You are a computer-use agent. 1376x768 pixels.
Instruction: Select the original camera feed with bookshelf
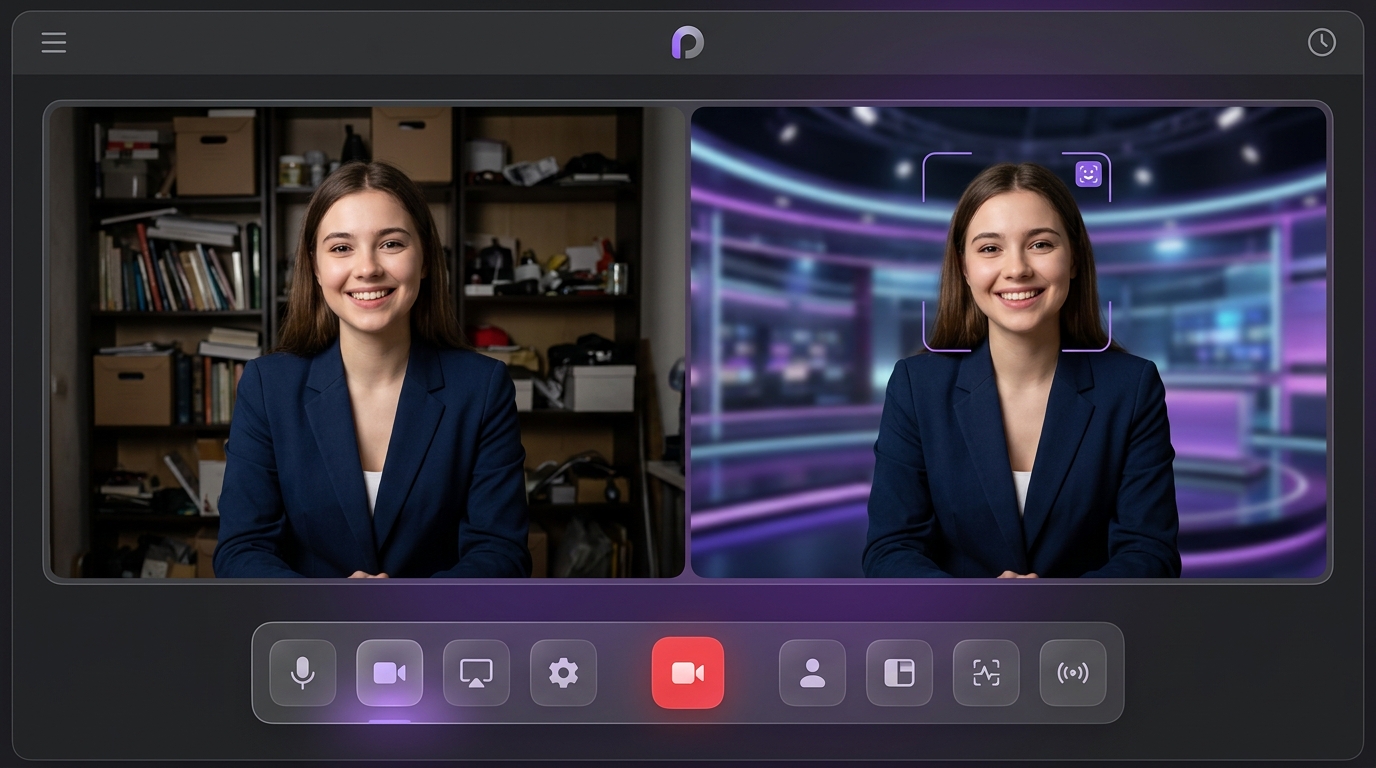click(367, 342)
